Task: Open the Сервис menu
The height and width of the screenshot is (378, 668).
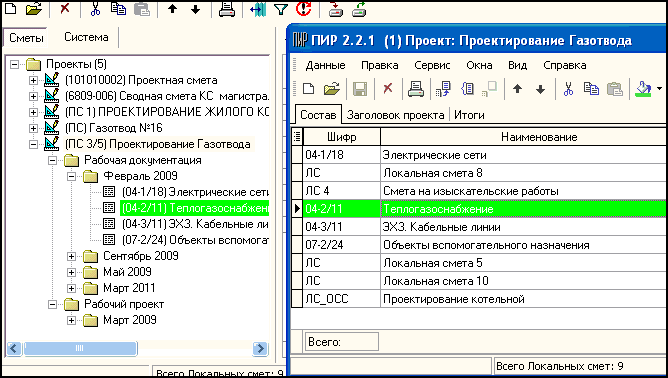Action: click(432, 65)
